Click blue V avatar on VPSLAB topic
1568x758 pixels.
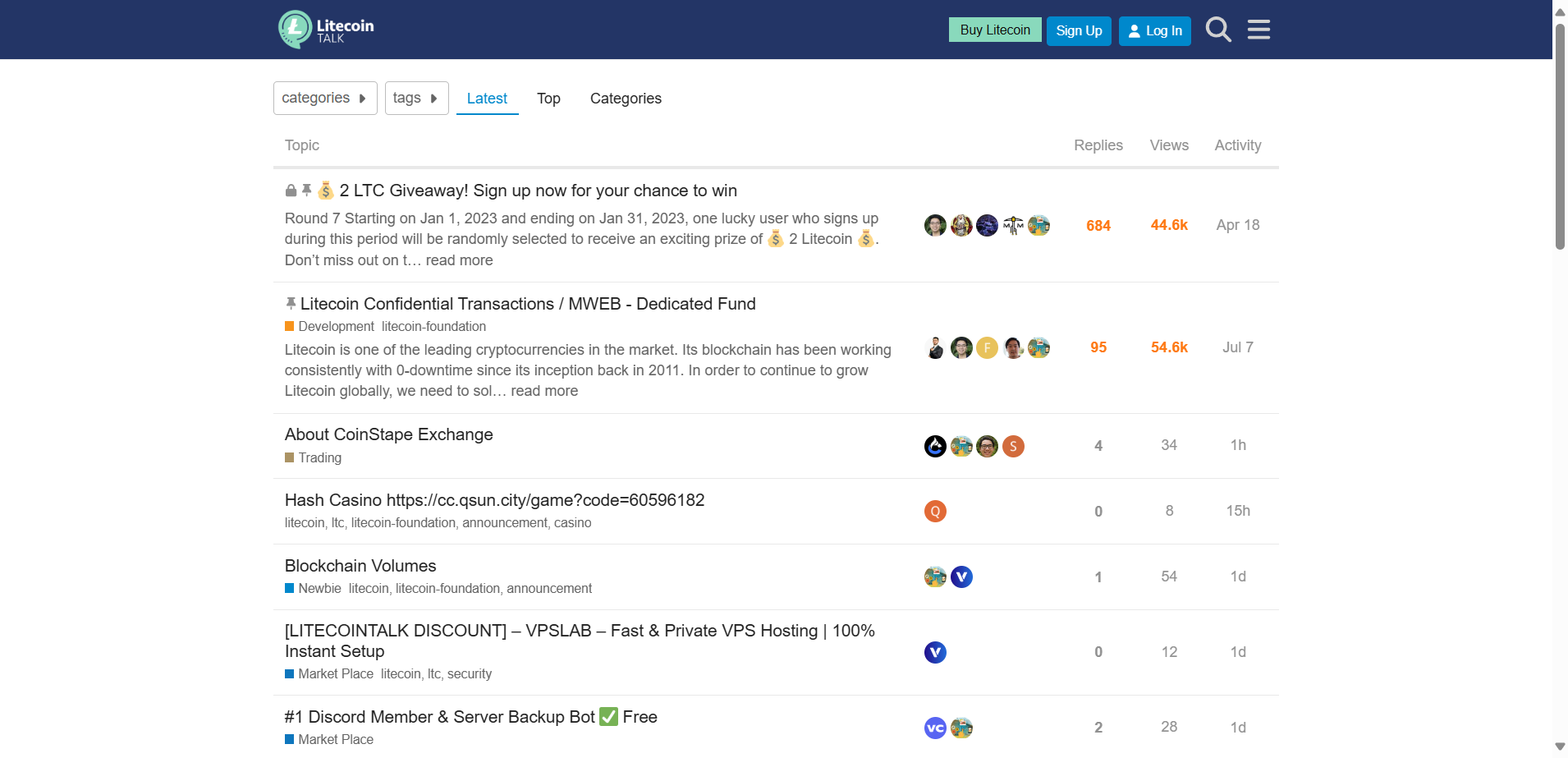[x=935, y=653]
